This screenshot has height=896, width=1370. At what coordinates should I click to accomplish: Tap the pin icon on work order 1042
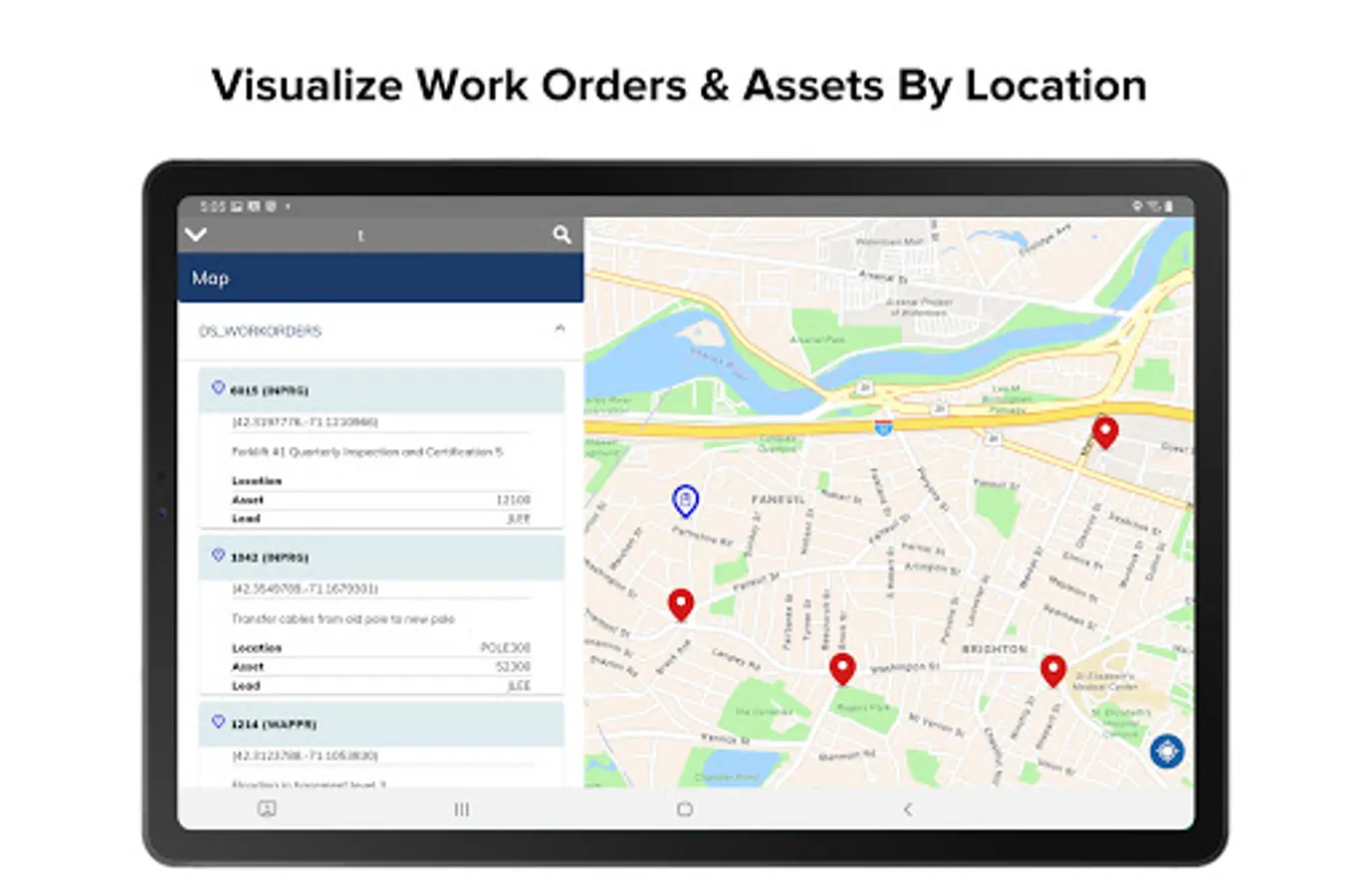pyautogui.click(x=218, y=556)
